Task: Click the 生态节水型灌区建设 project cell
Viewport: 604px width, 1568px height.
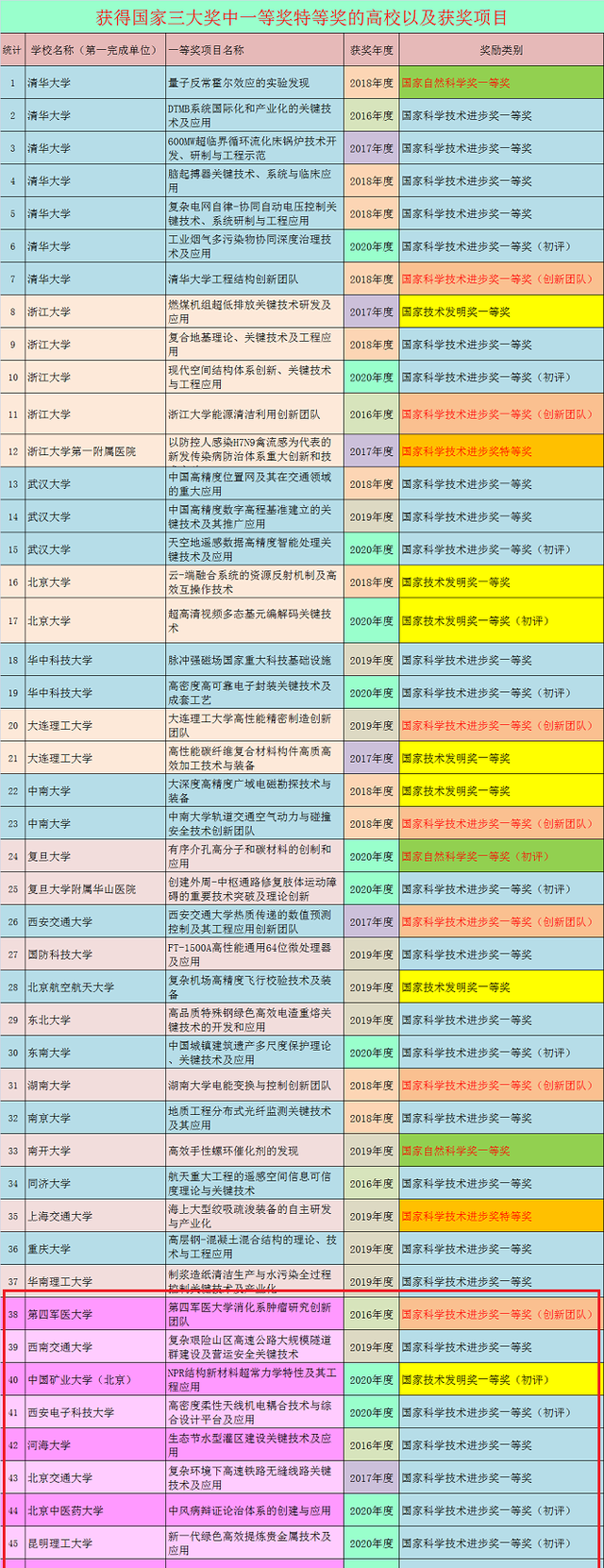Action: (x=255, y=1445)
